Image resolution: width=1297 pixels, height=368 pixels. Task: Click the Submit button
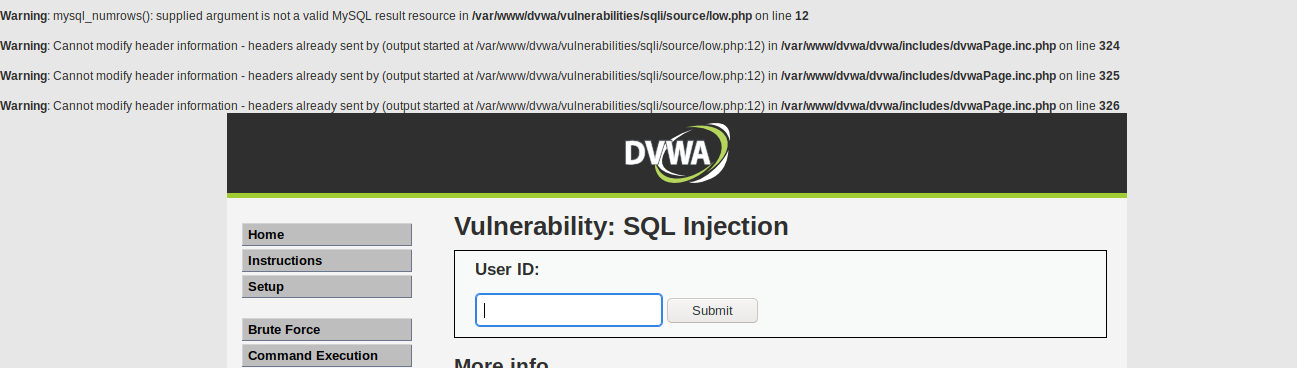click(x=712, y=311)
